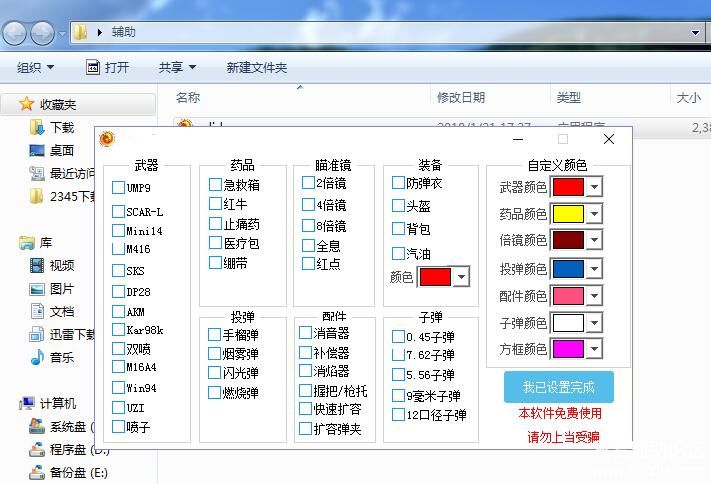Image resolution: width=711 pixels, height=484 pixels.
Task: Select the 桌面 icon in favorites
Action: pyautogui.click(x=37, y=150)
